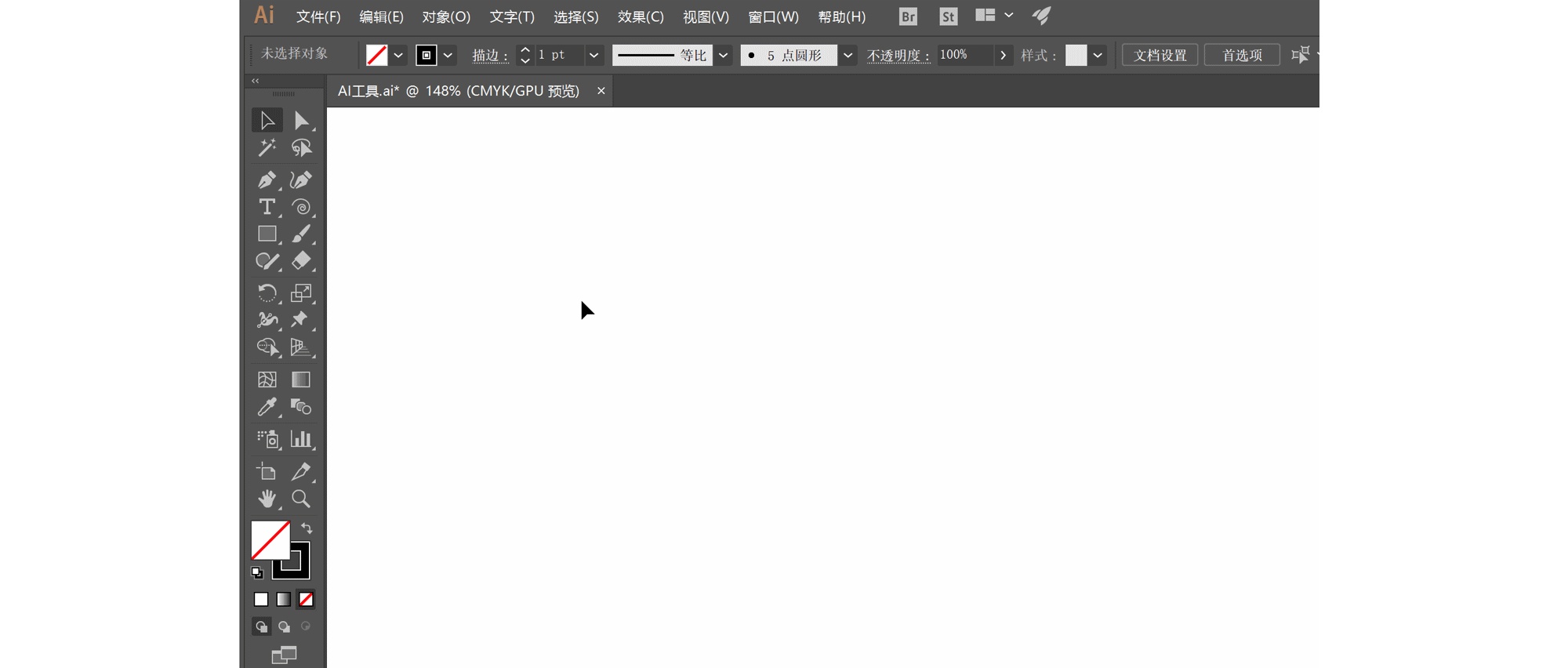Image resolution: width=1568 pixels, height=668 pixels.
Task: Select the Mesh tool
Action: point(267,379)
